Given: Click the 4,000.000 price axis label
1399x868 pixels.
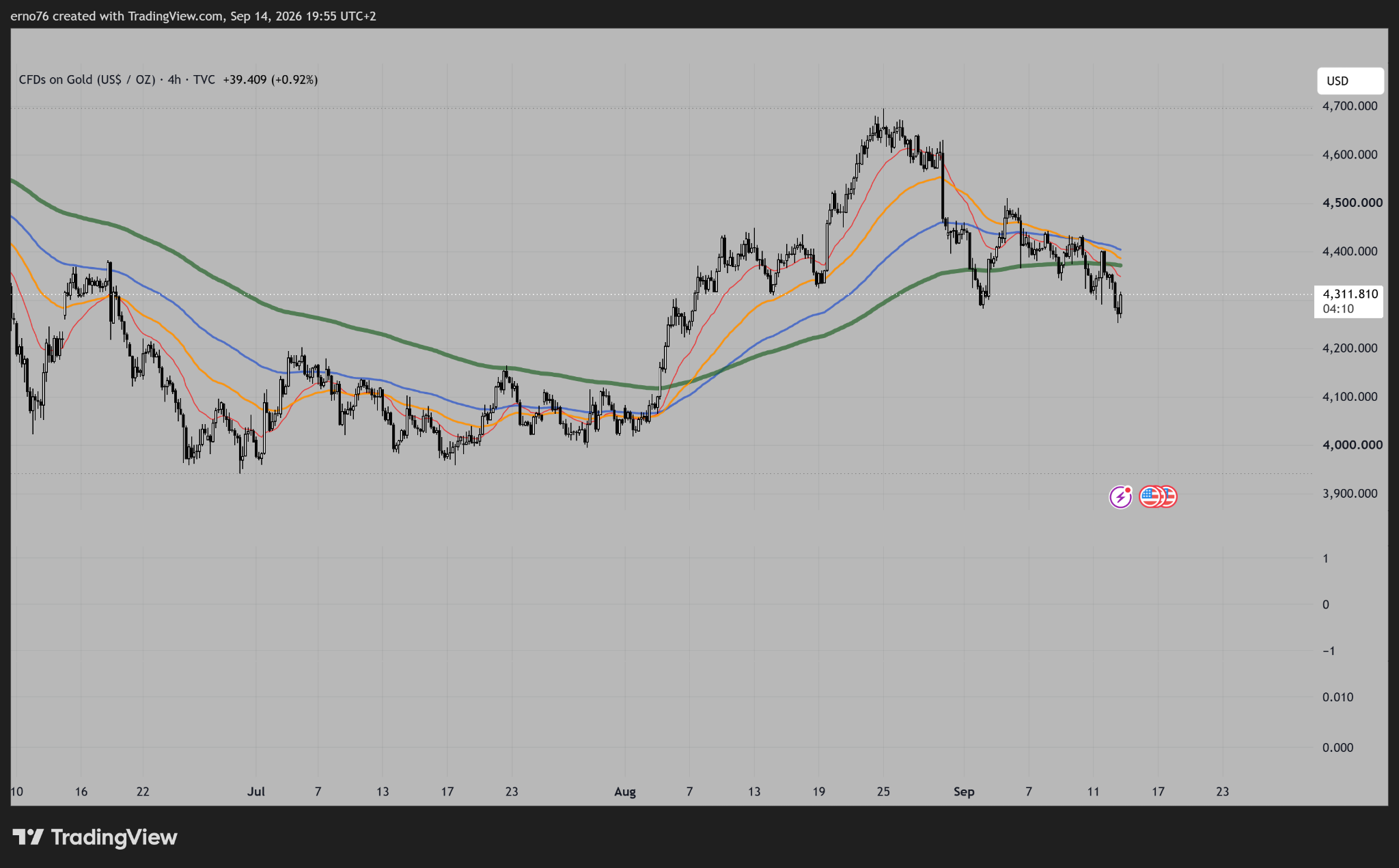Looking at the screenshot, I should [x=1352, y=445].
